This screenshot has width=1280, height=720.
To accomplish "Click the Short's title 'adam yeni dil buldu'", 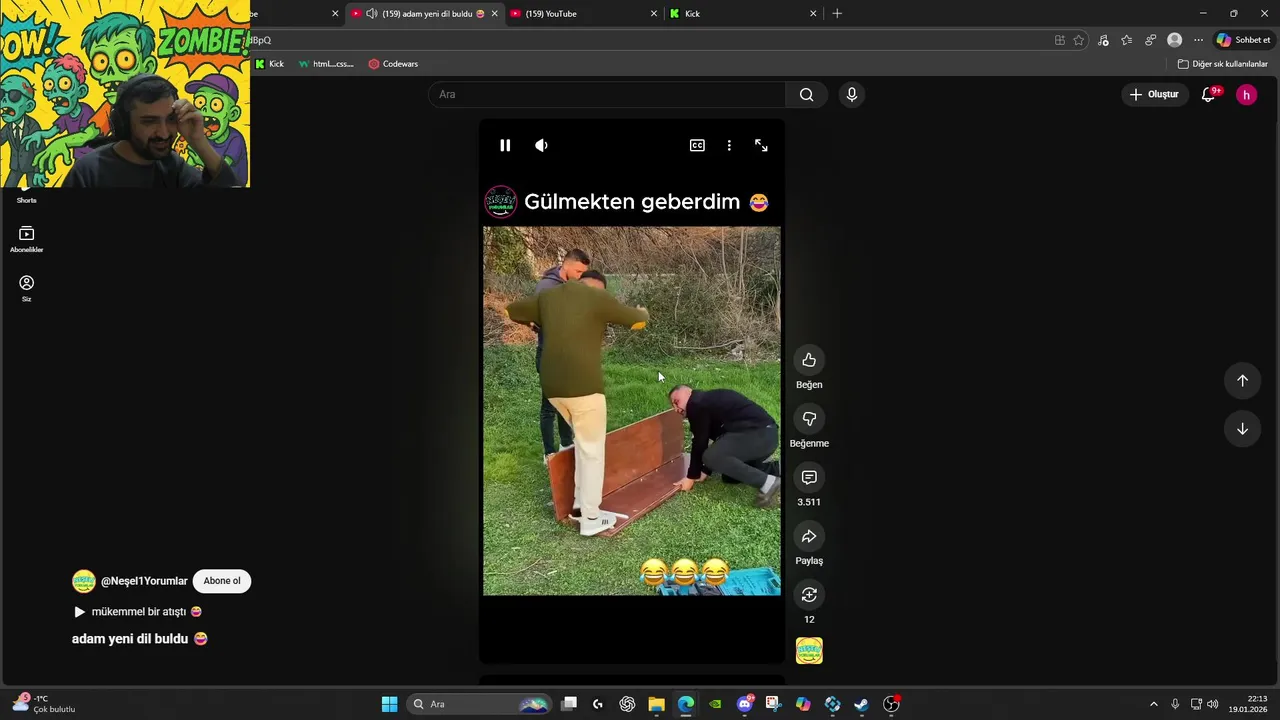I will pyautogui.click(x=140, y=639).
